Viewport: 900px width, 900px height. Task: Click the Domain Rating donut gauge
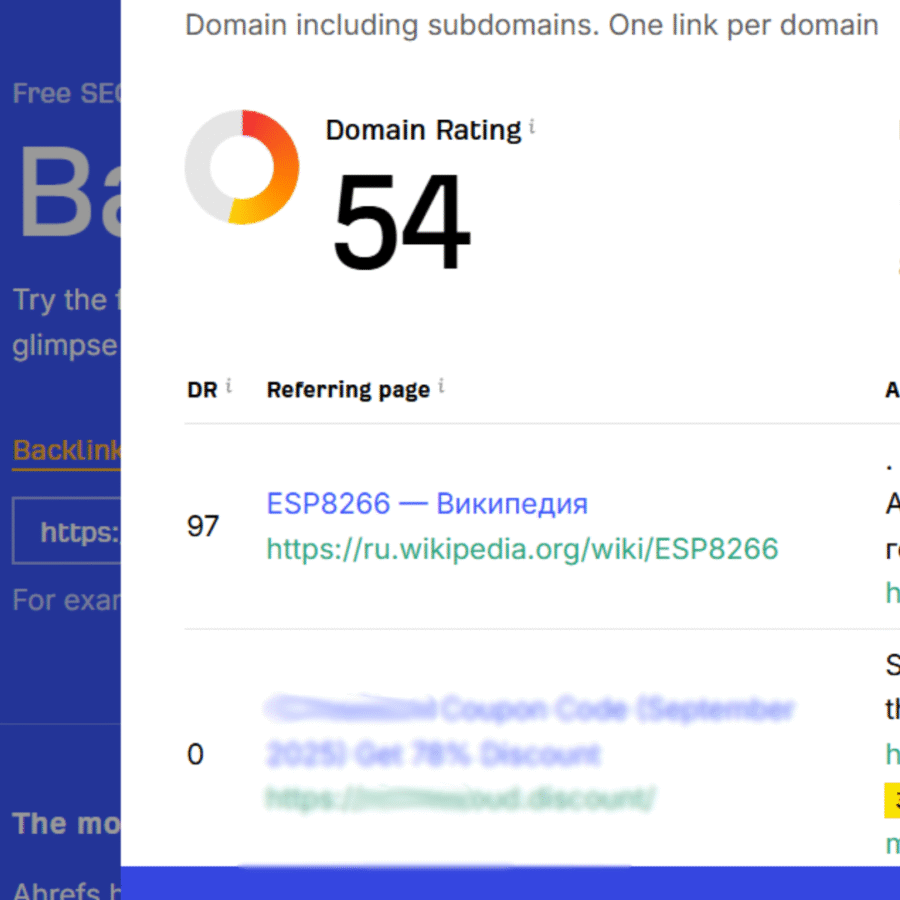[x=242, y=165]
